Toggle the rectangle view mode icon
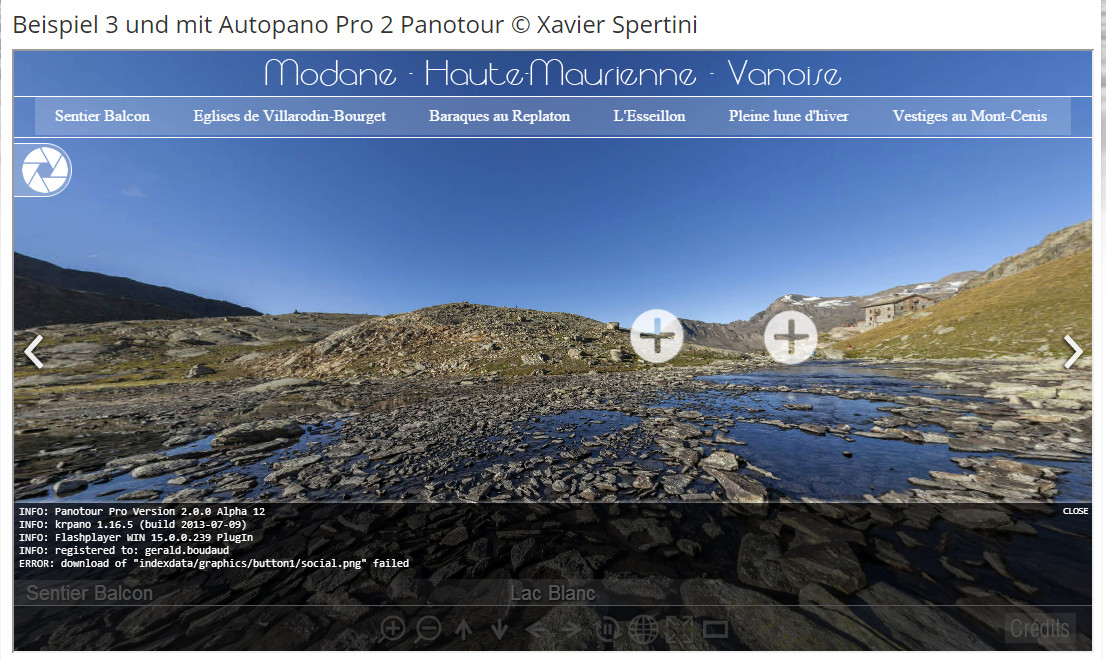The width and height of the screenshot is (1106, 660). pyautogui.click(x=715, y=628)
